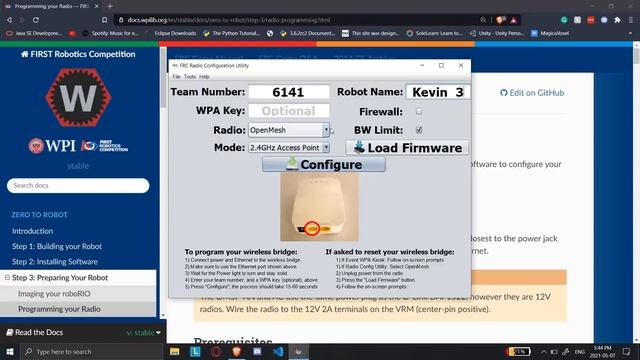Click the radio Ethernet port image
The width and height of the screenshot is (640, 360).
pyautogui.click(x=319, y=207)
